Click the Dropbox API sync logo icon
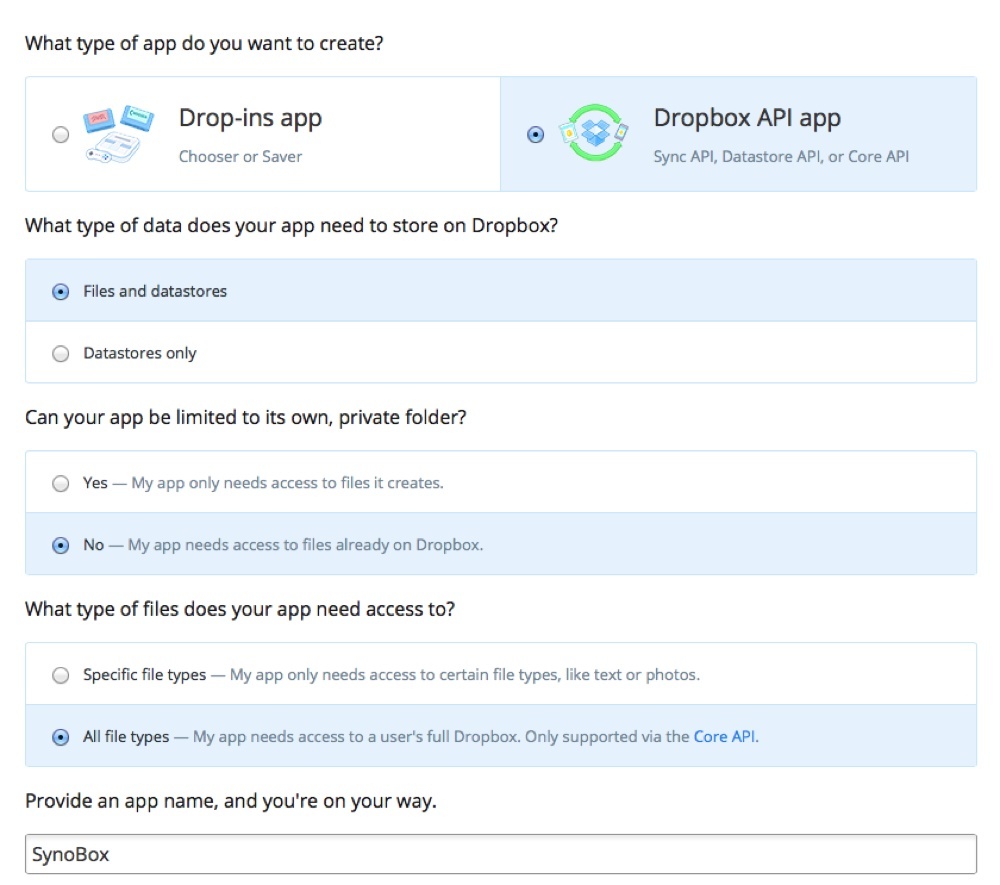Viewport: 1000px width, 885px height. [x=594, y=133]
